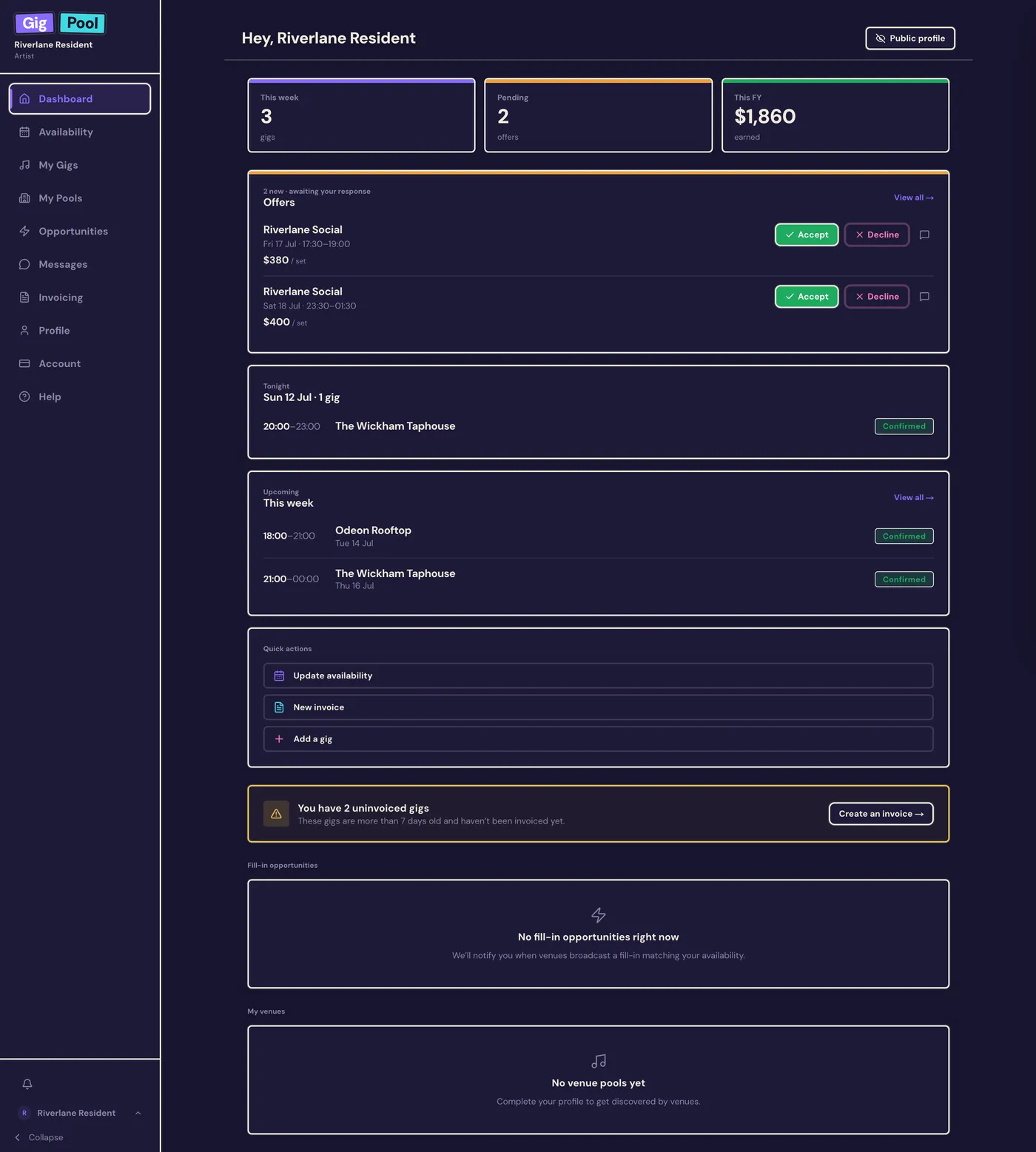Viewport: 1036px width, 1152px height.
Task: Click Update availability quick action
Action: [598, 676]
